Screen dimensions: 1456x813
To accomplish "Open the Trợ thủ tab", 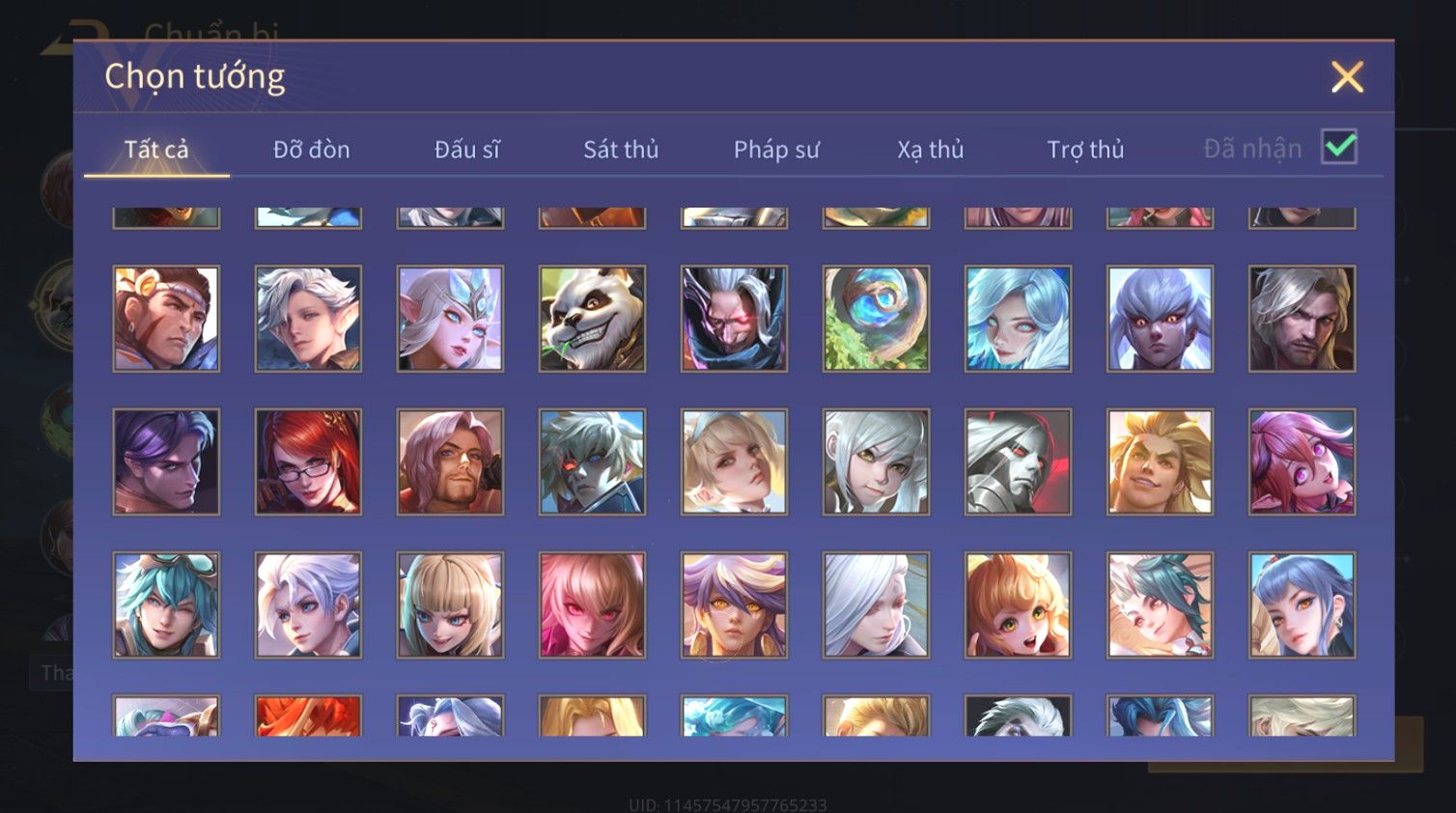I will [1085, 150].
